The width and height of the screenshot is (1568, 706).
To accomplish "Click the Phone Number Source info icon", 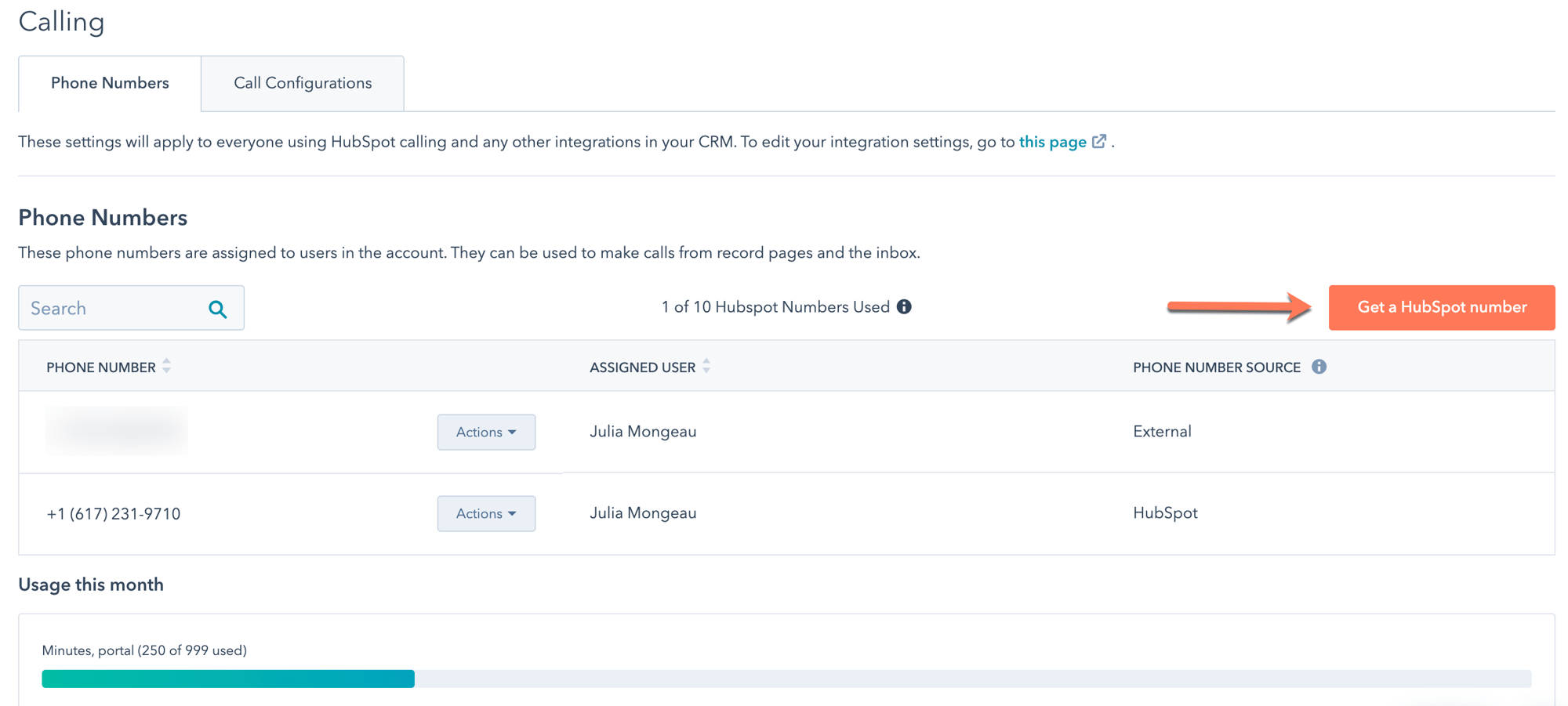I will coord(1319,367).
